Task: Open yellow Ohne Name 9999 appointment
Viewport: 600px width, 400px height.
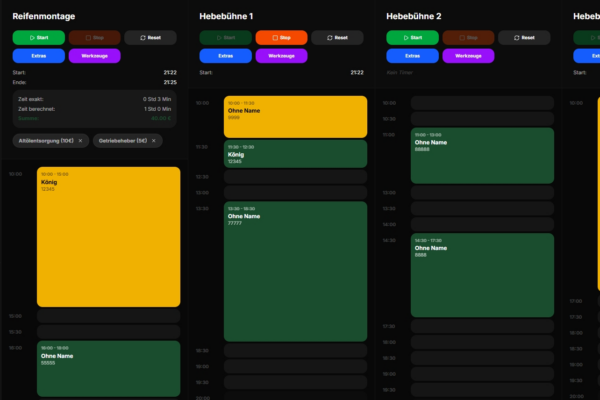Action: click(x=295, y=116)
